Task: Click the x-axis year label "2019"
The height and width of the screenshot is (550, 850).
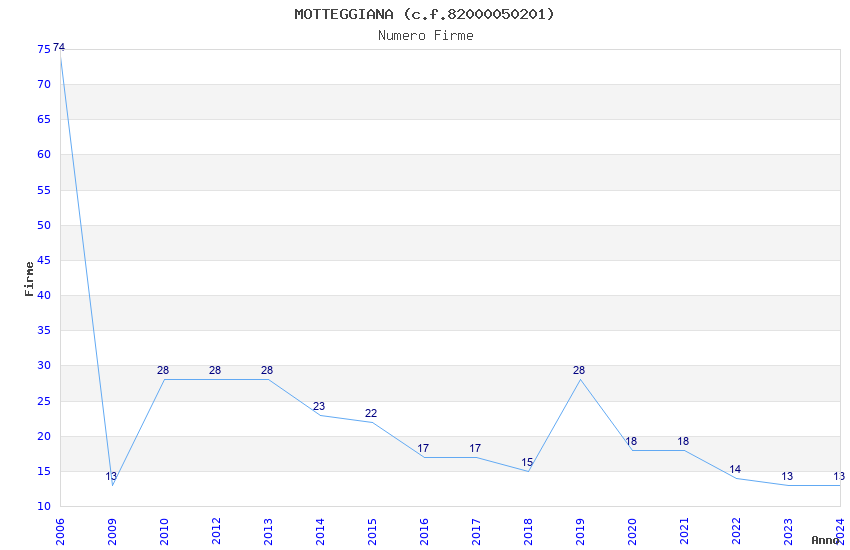Action: coord(581,532)
